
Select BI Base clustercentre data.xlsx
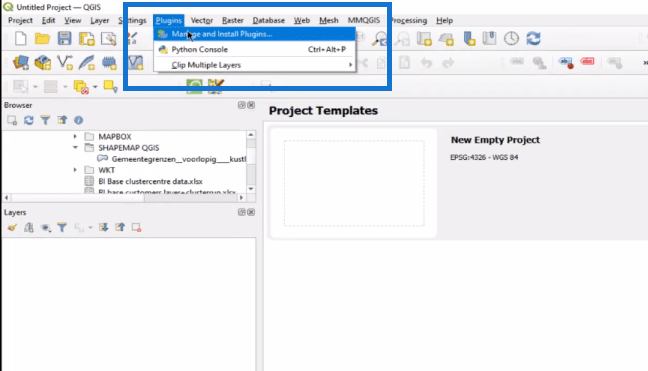coord(150,181)
